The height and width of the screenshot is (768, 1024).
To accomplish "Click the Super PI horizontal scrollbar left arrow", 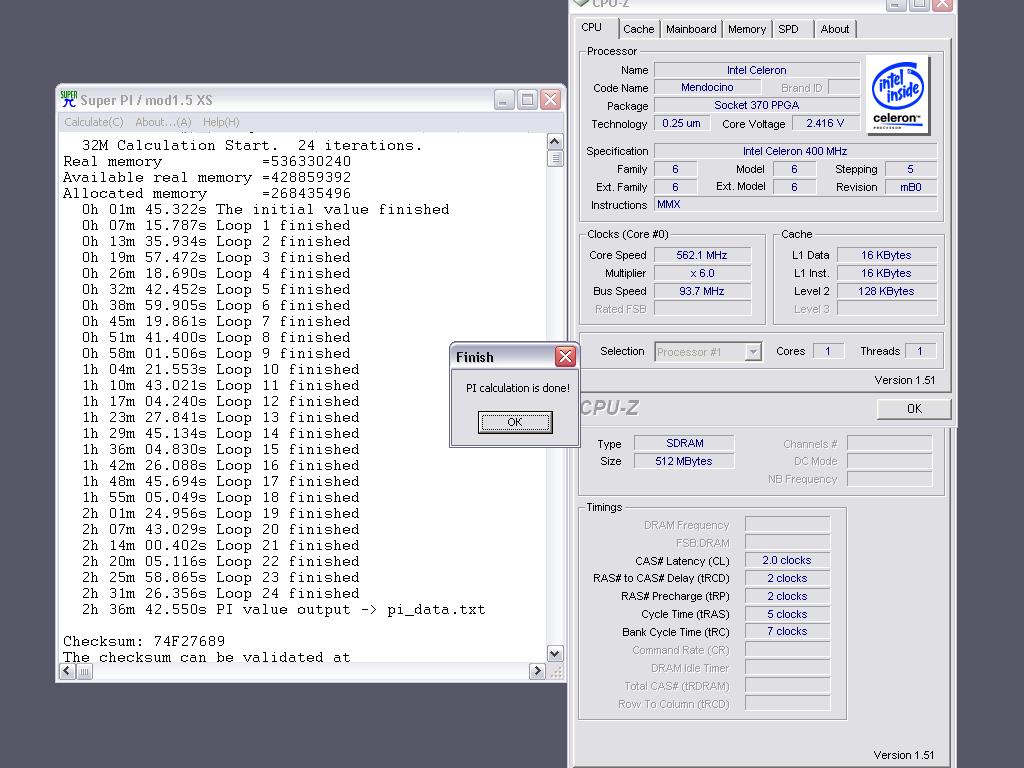I will (67, 671).
